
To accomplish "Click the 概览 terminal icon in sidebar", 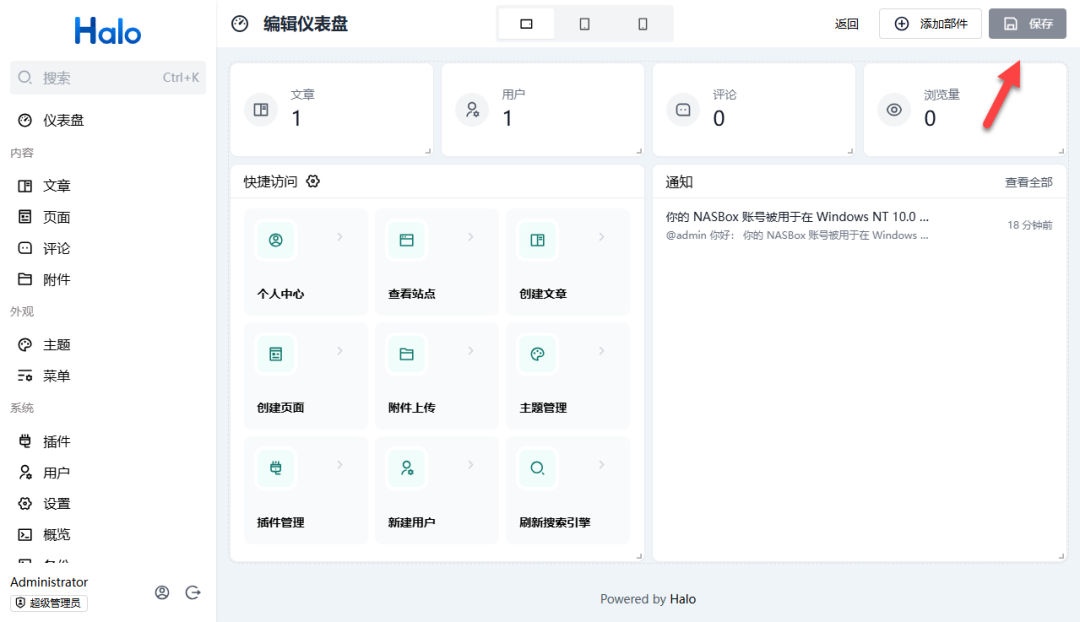I will click(25, 535).
